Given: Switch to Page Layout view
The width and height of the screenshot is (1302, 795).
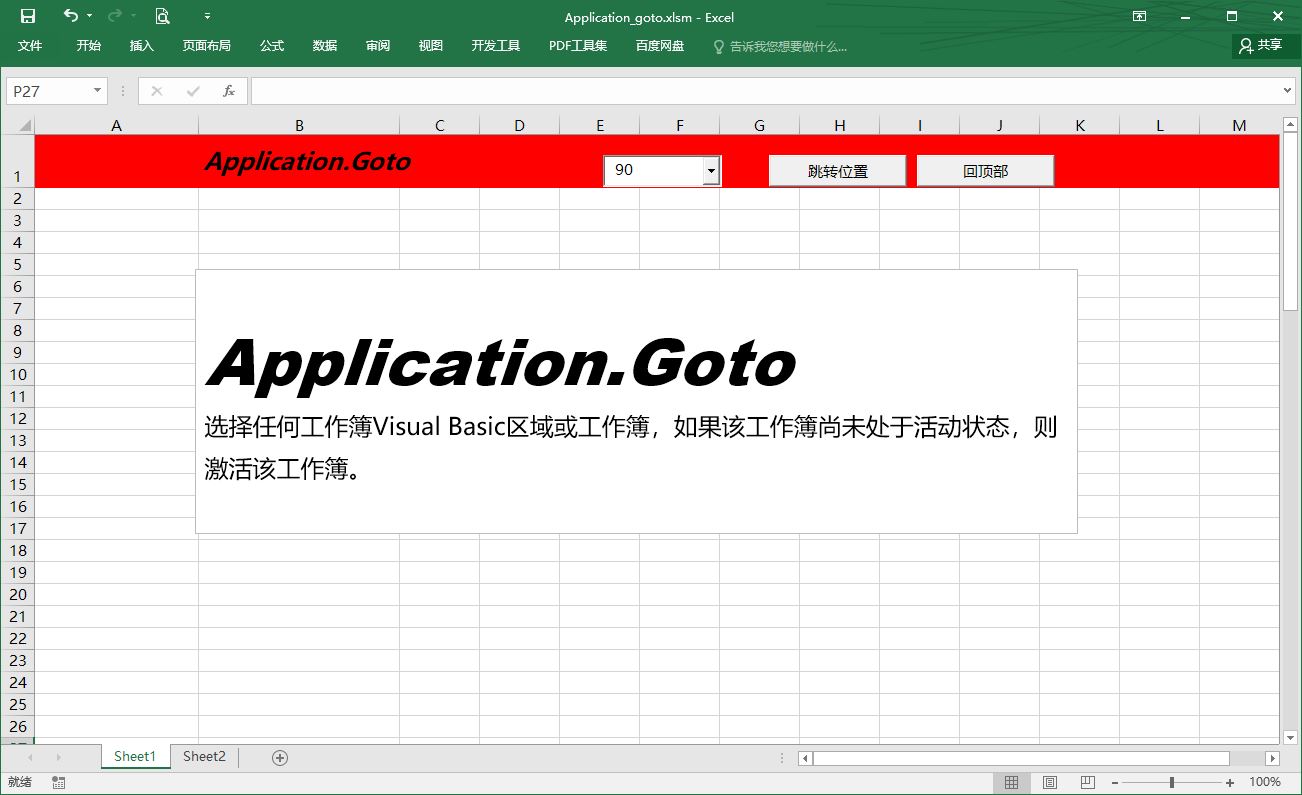Looking at the screenshot, I should [1050, 782].
